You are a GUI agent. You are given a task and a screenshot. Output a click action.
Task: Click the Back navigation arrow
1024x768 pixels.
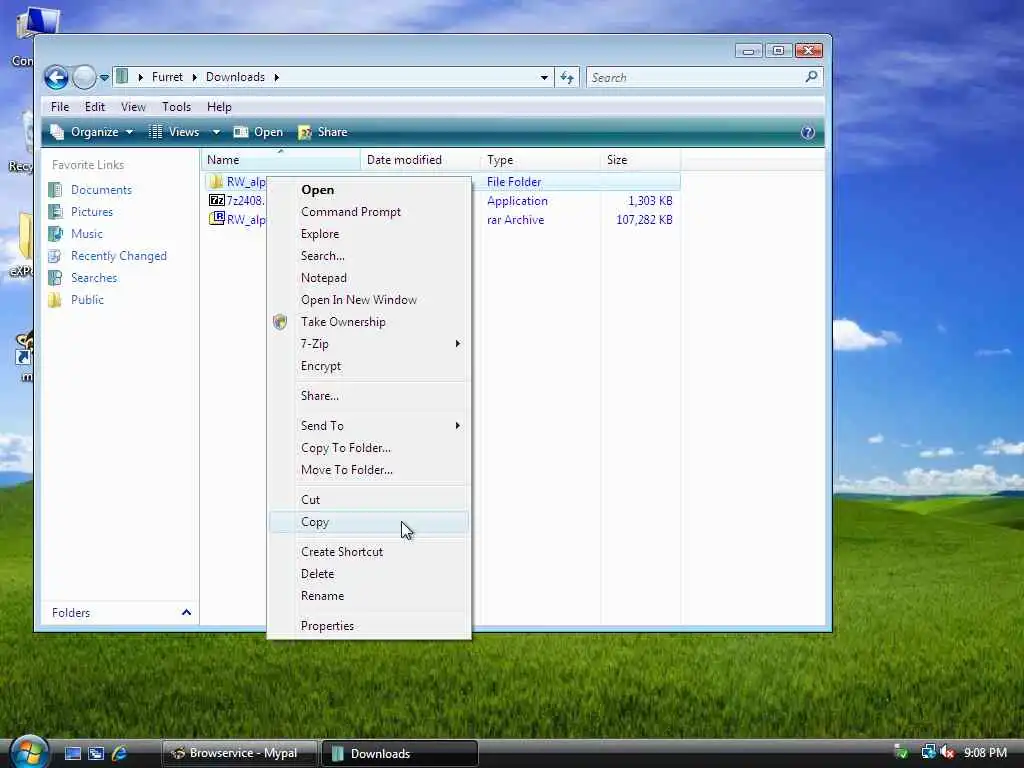56,78
